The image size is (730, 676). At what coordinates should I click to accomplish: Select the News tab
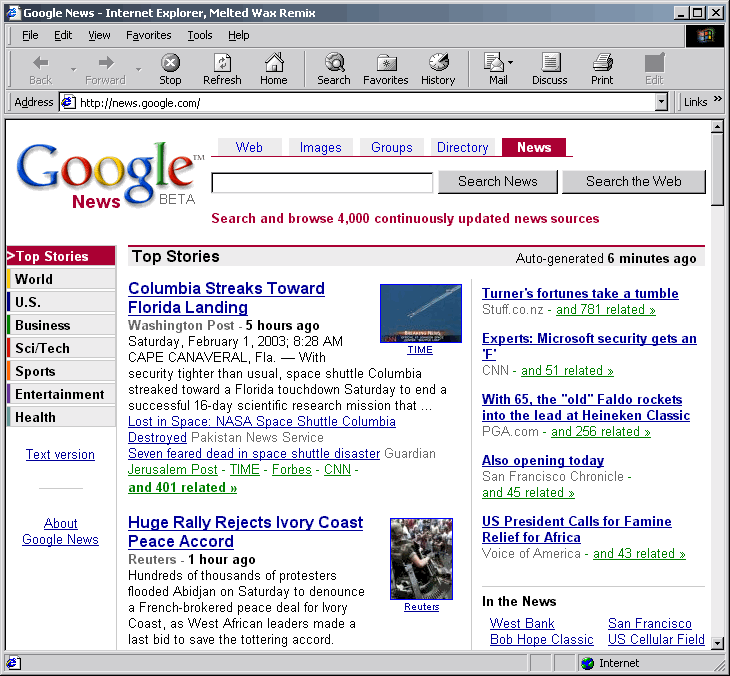pyautogui.click(x=534, y=147)
